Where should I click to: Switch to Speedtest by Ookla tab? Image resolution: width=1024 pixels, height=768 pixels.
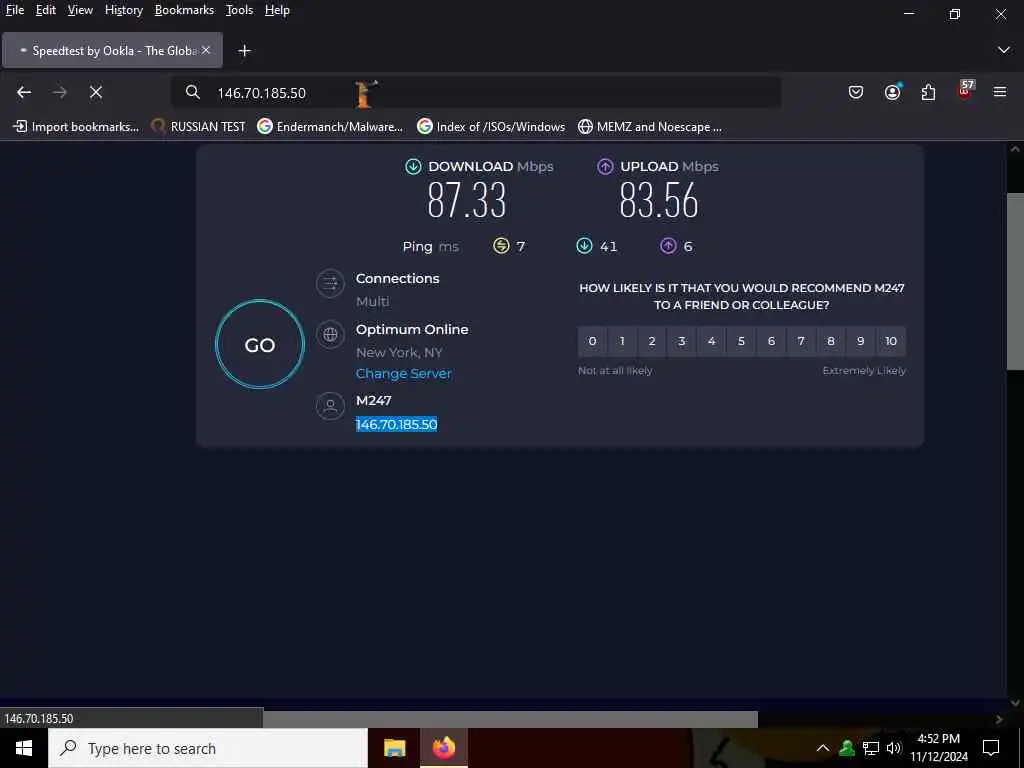[112, 50]
